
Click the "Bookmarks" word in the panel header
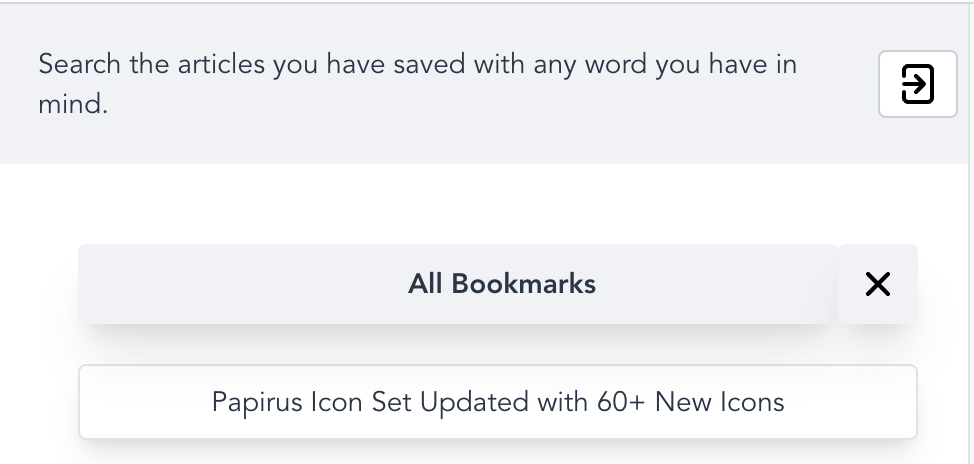click(x=523, y=284)
